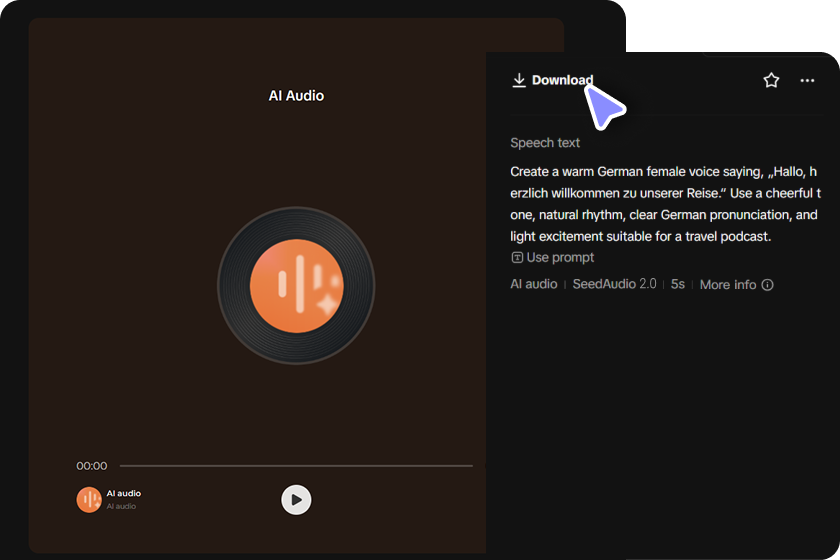Click the 'AI Audio' title text
Image resolution: width=840 pixels, height=560 pixels.
click(296, 96)
